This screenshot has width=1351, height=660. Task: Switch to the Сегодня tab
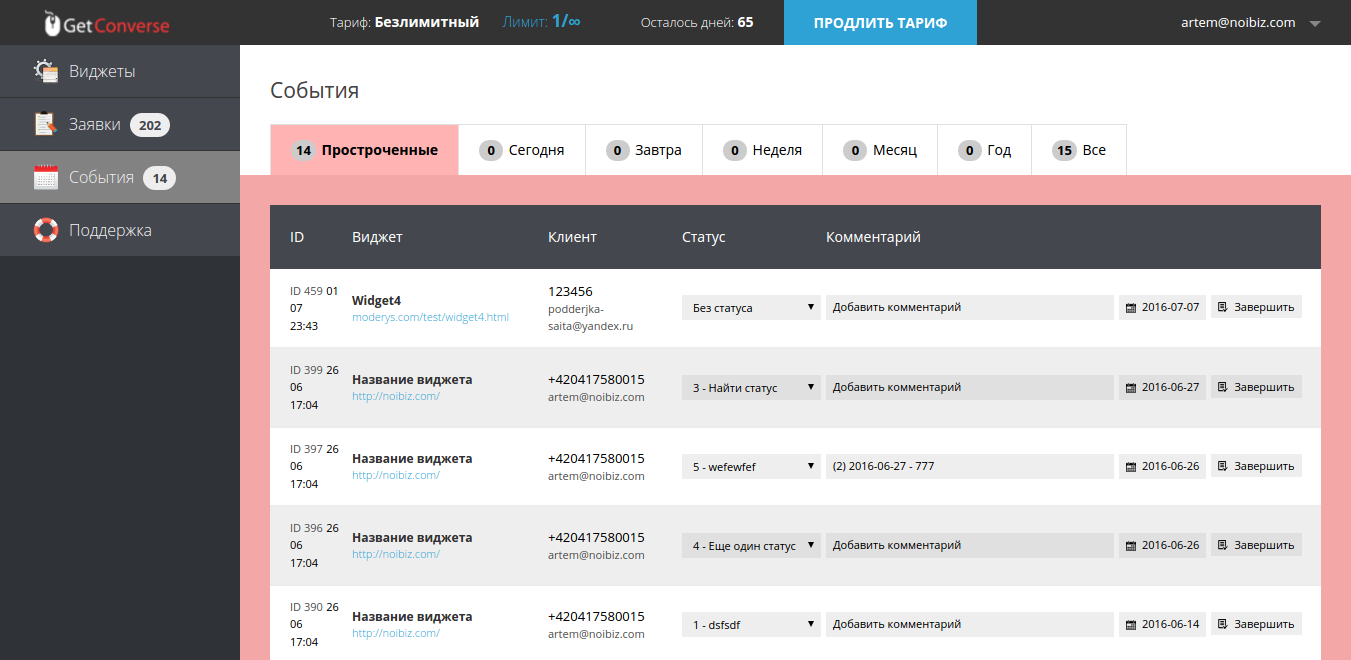521,150
